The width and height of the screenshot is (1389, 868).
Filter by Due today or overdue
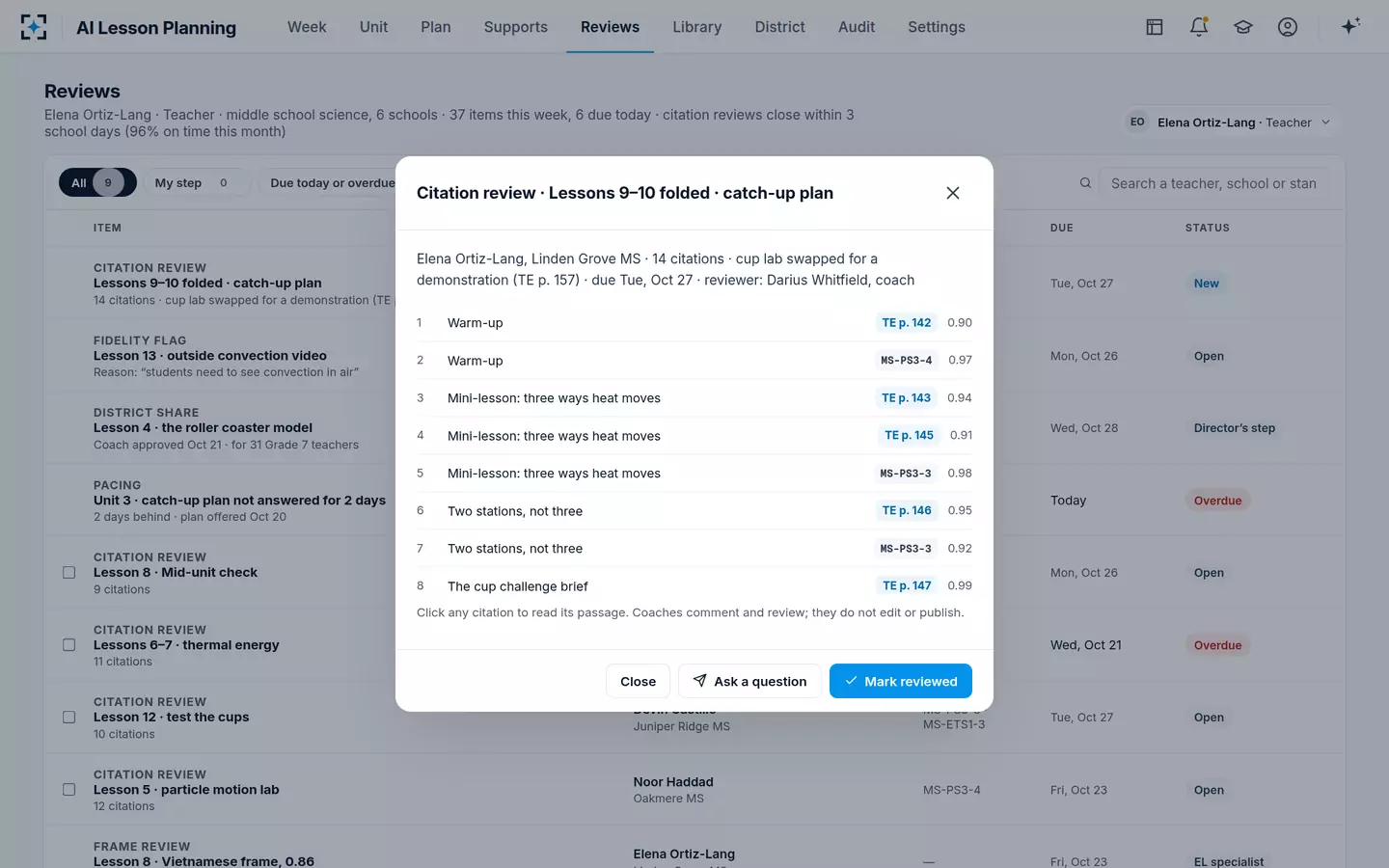tap(332, 183)
